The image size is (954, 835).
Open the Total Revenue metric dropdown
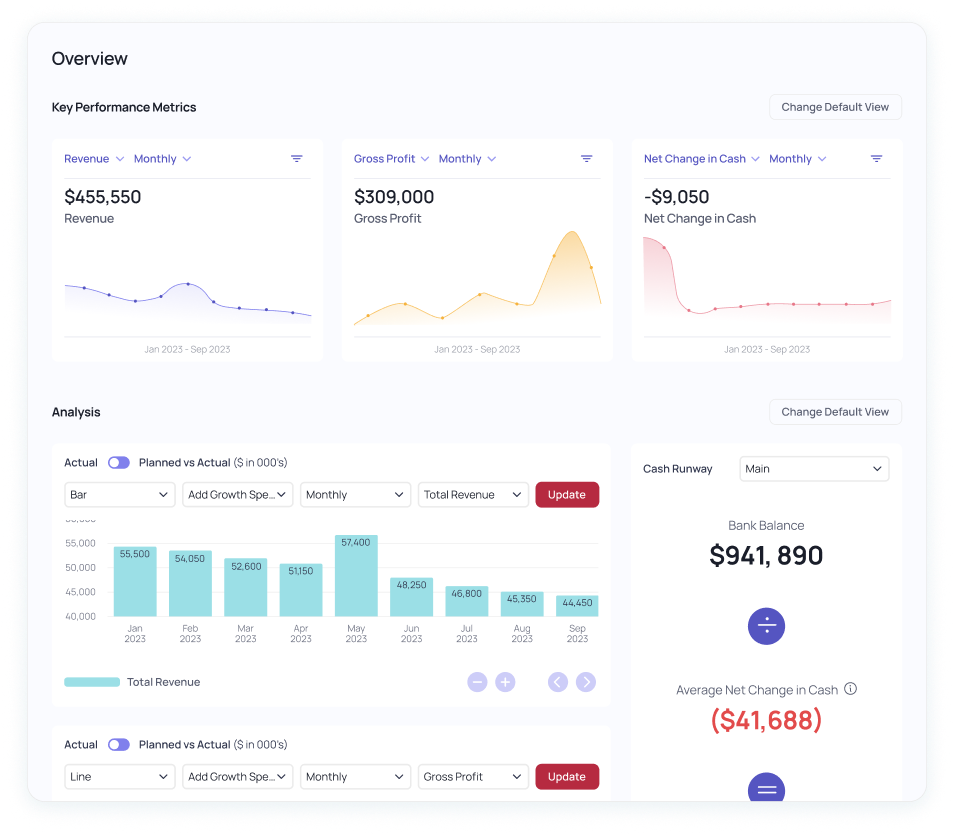pos(473,494)
